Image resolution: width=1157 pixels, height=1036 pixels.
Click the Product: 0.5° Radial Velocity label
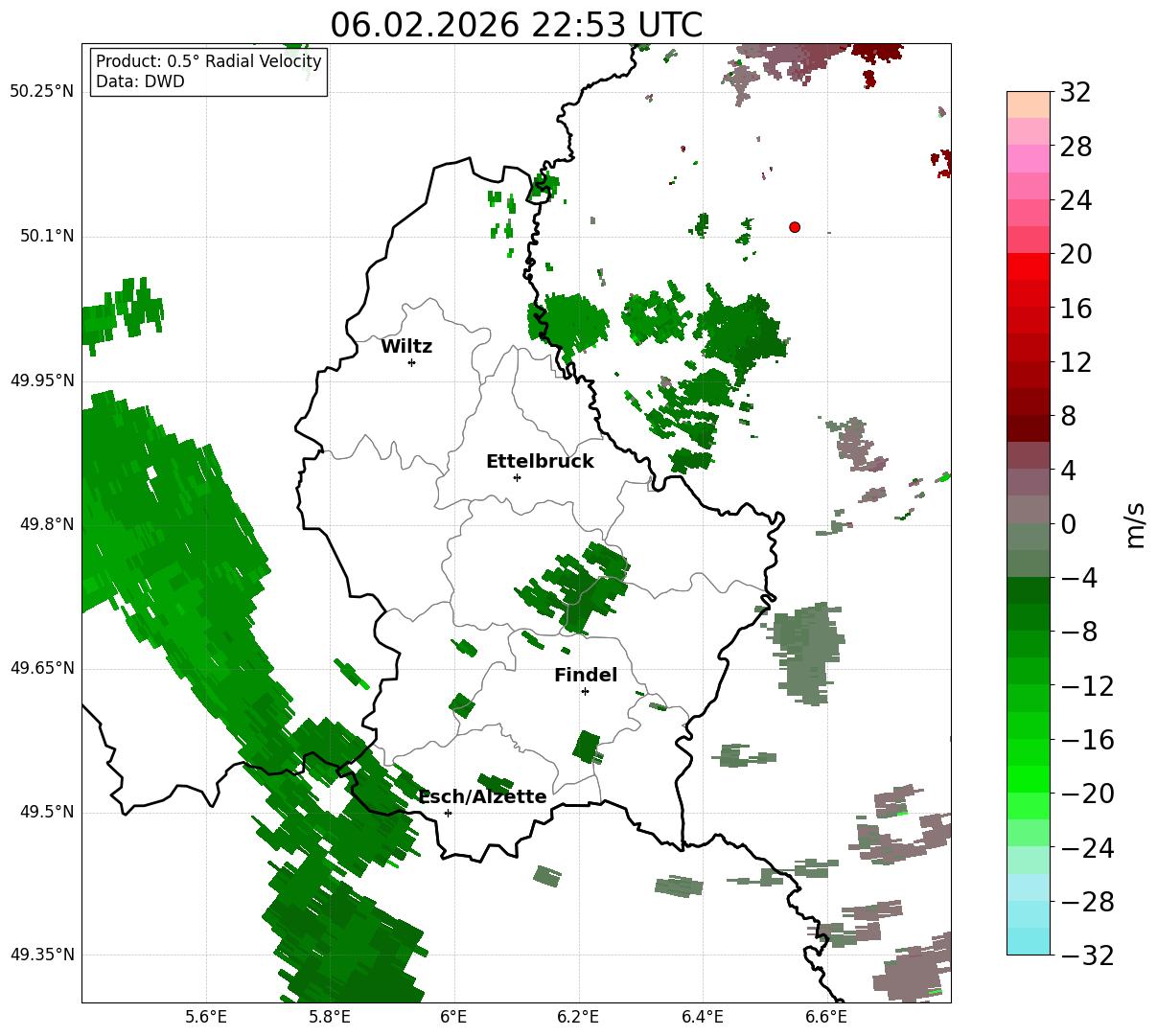pos(209,62)
